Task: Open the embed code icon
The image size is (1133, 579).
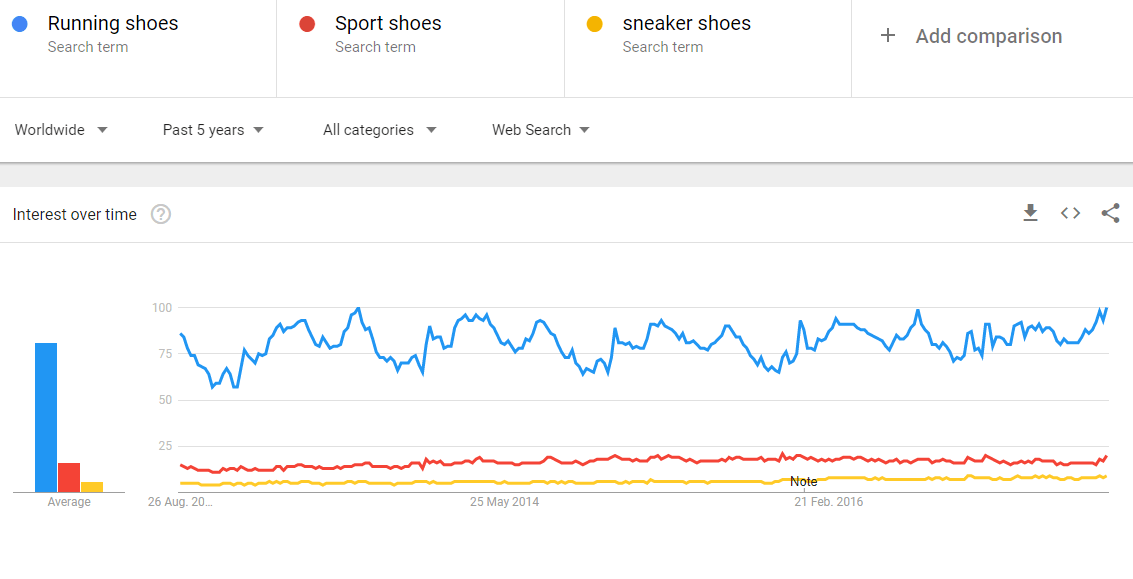Action: tap(1070, 213)
